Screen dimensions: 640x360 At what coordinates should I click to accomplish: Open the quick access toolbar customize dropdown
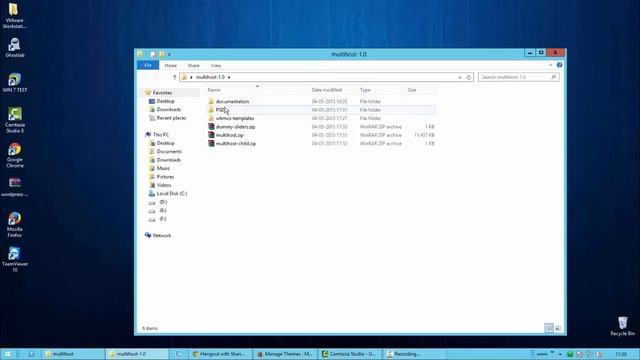pos(169,54)
